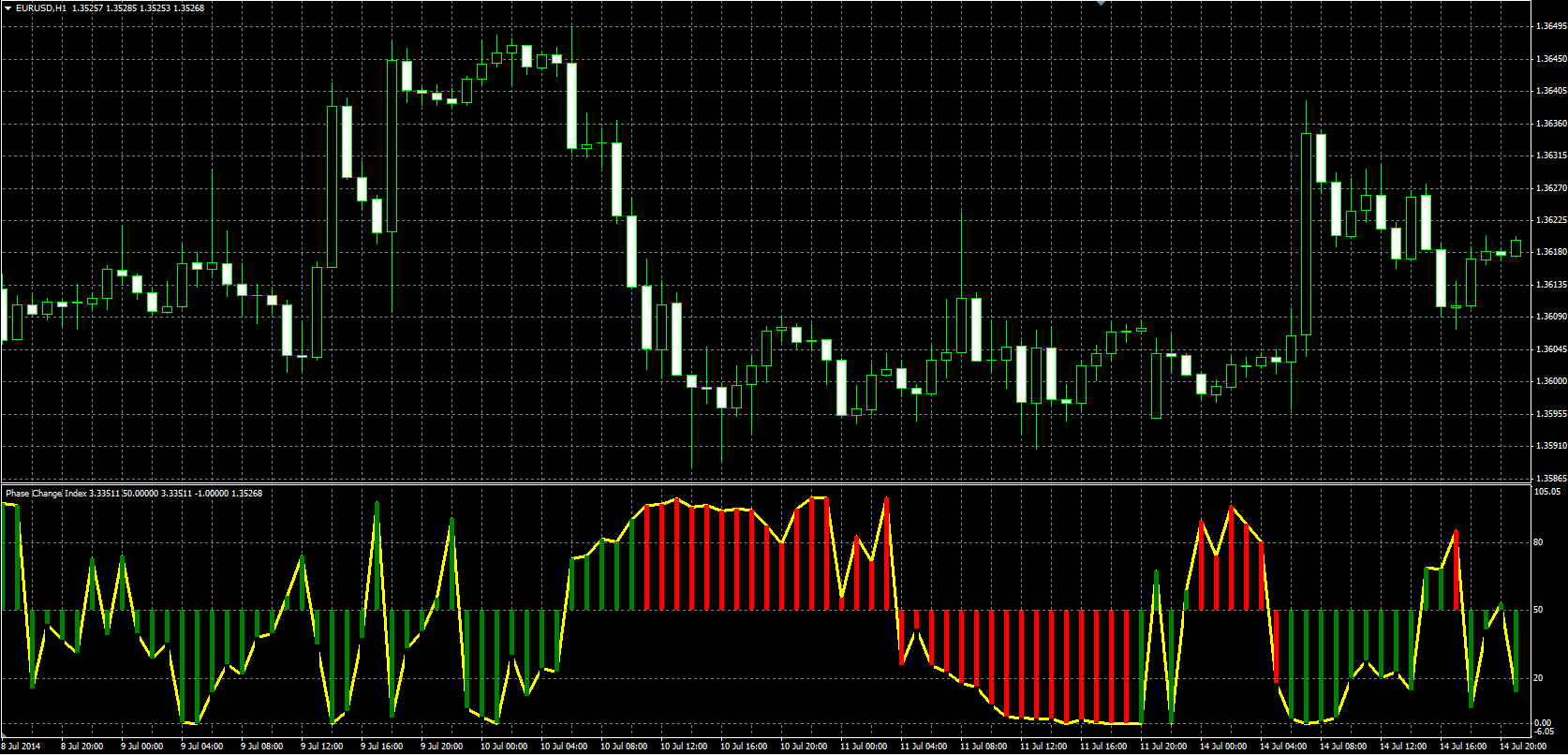Click the 9 Jul 12:00 time label
The image size is (1568, 755).
pos(321,747)
